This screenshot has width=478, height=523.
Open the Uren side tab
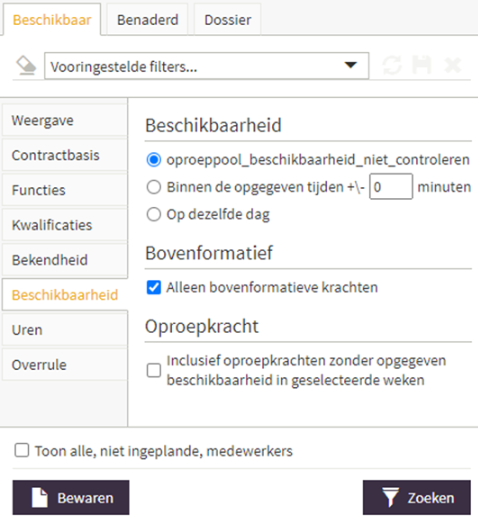tap(65, 330)
